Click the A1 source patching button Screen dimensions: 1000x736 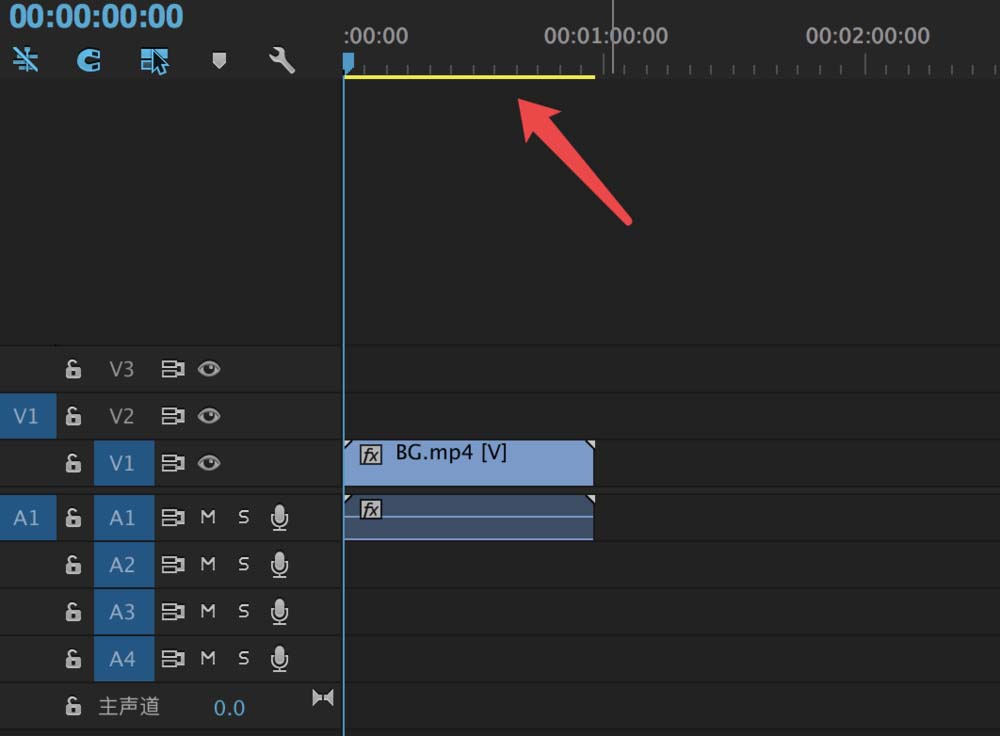click(26, 517)
